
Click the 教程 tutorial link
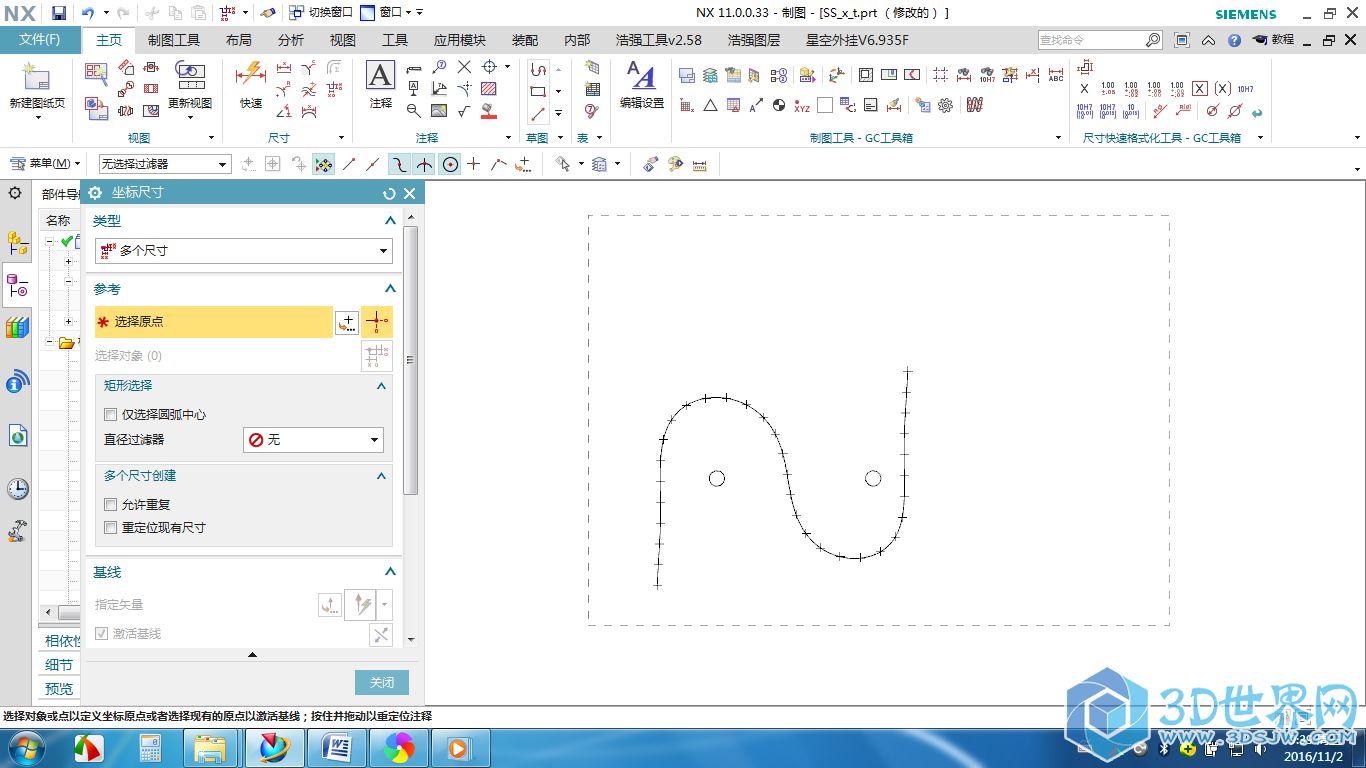click(x=1272, y=40)
